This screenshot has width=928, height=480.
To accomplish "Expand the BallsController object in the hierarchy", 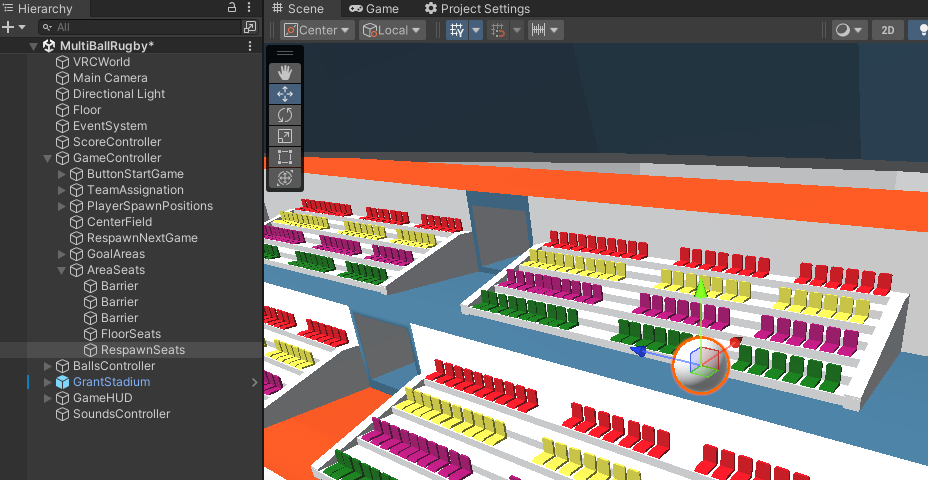I will pos(48,366).
